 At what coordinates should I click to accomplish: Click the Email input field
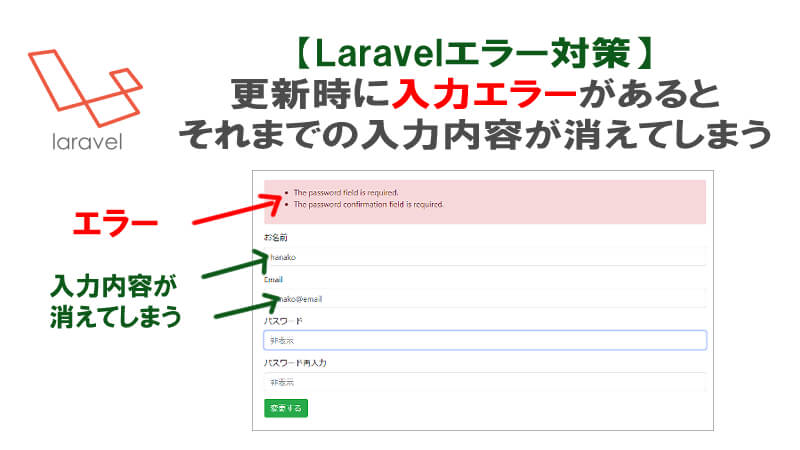click(485, 298)
